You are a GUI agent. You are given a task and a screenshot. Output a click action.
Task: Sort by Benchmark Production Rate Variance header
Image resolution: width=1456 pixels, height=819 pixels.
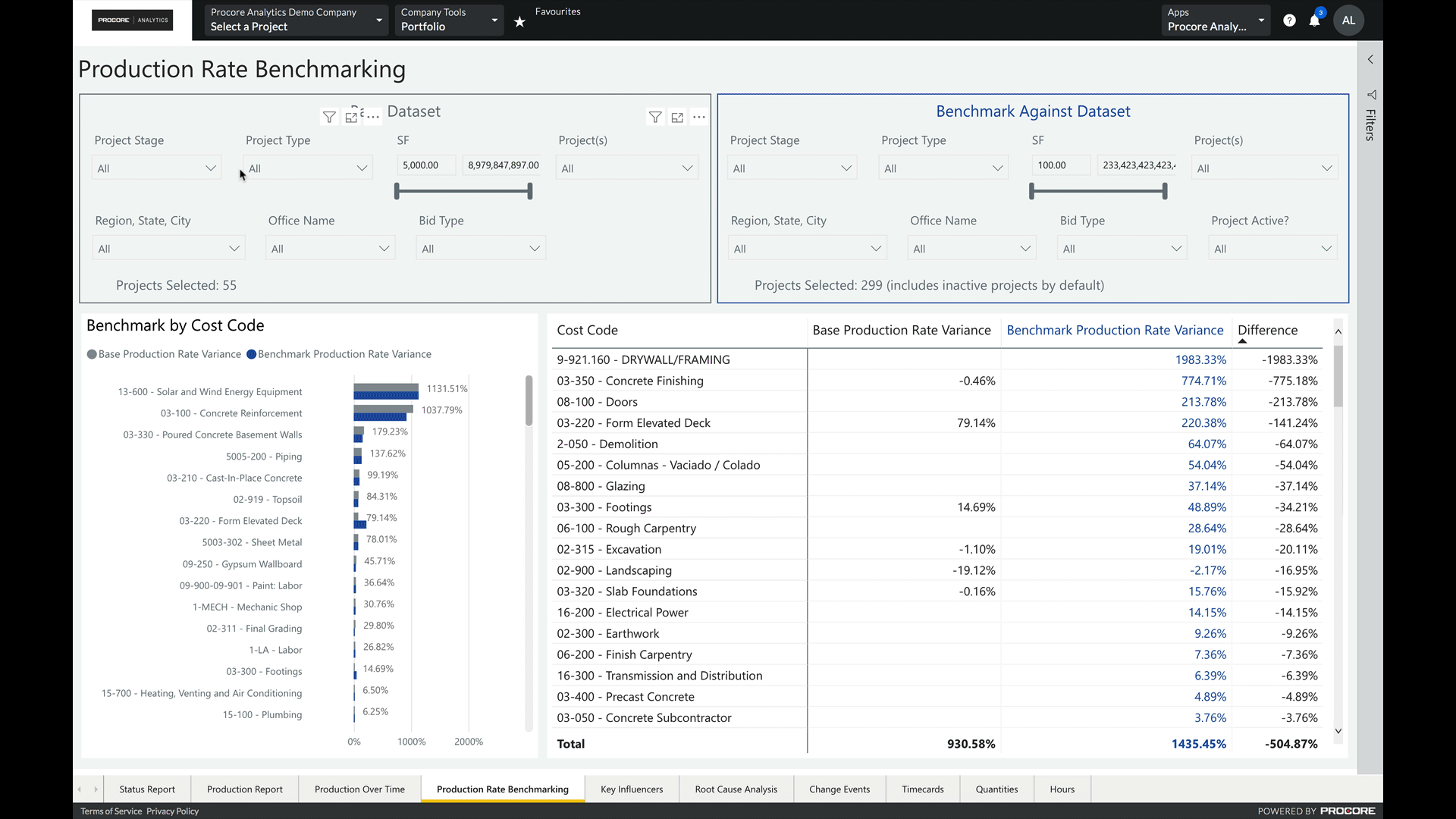tap(1115, 331)
